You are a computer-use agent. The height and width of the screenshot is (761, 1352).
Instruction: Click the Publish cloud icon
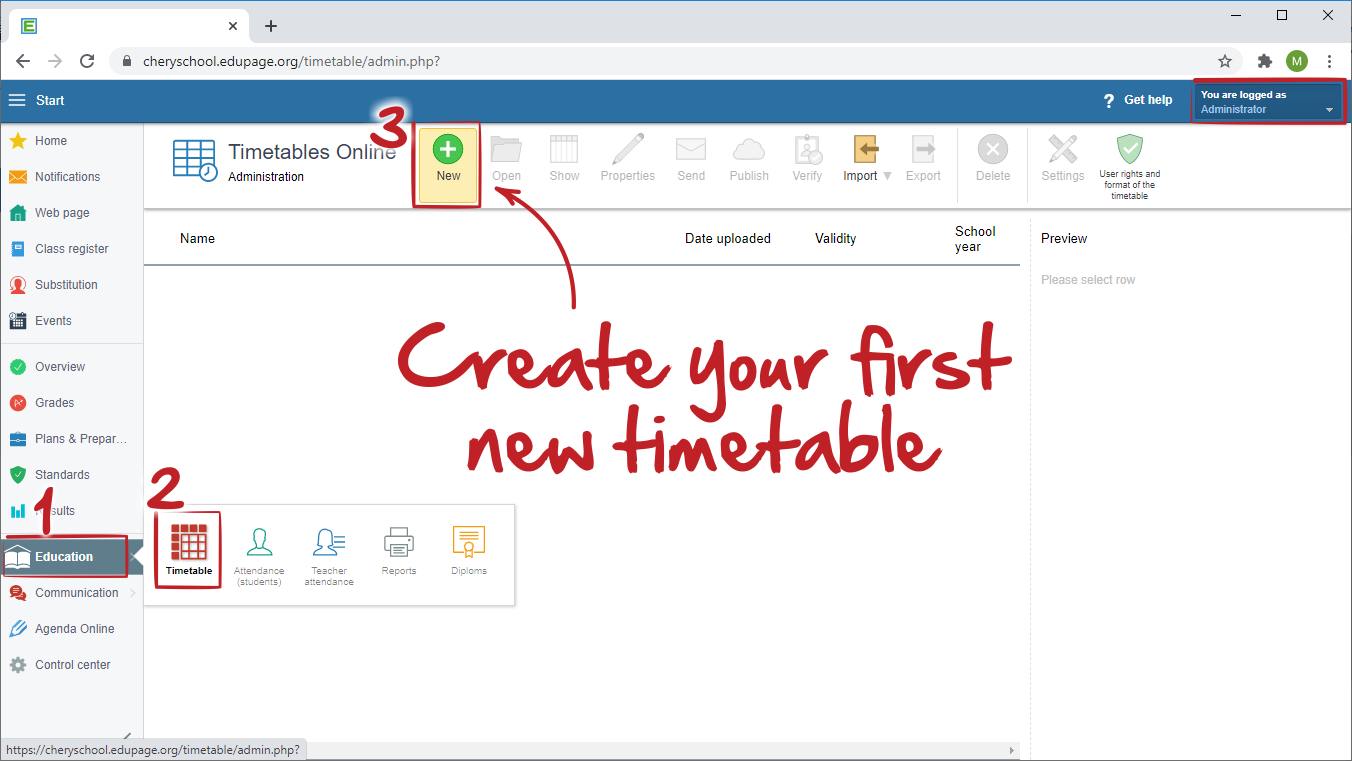[x=749, y=150]
